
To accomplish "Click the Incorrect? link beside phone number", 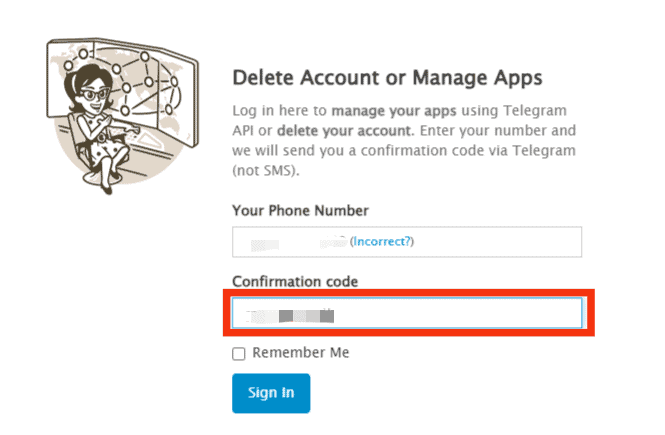I will pos(382,241).
